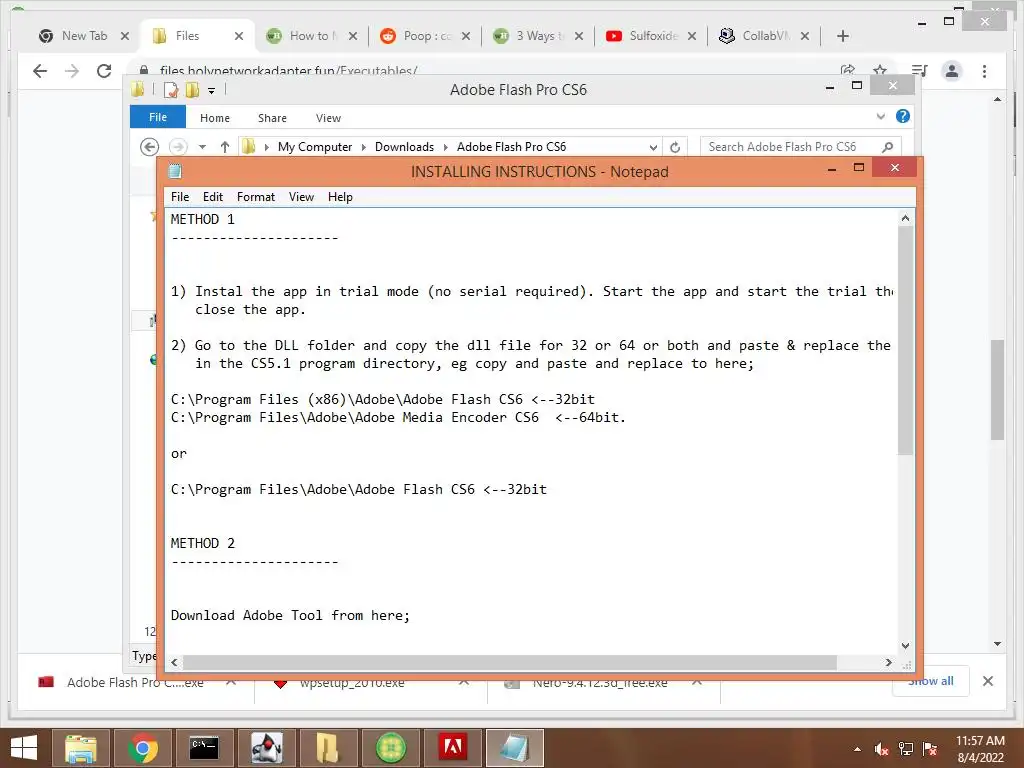
Task: Open Notepad's Format menu
Action: [255, 197]
